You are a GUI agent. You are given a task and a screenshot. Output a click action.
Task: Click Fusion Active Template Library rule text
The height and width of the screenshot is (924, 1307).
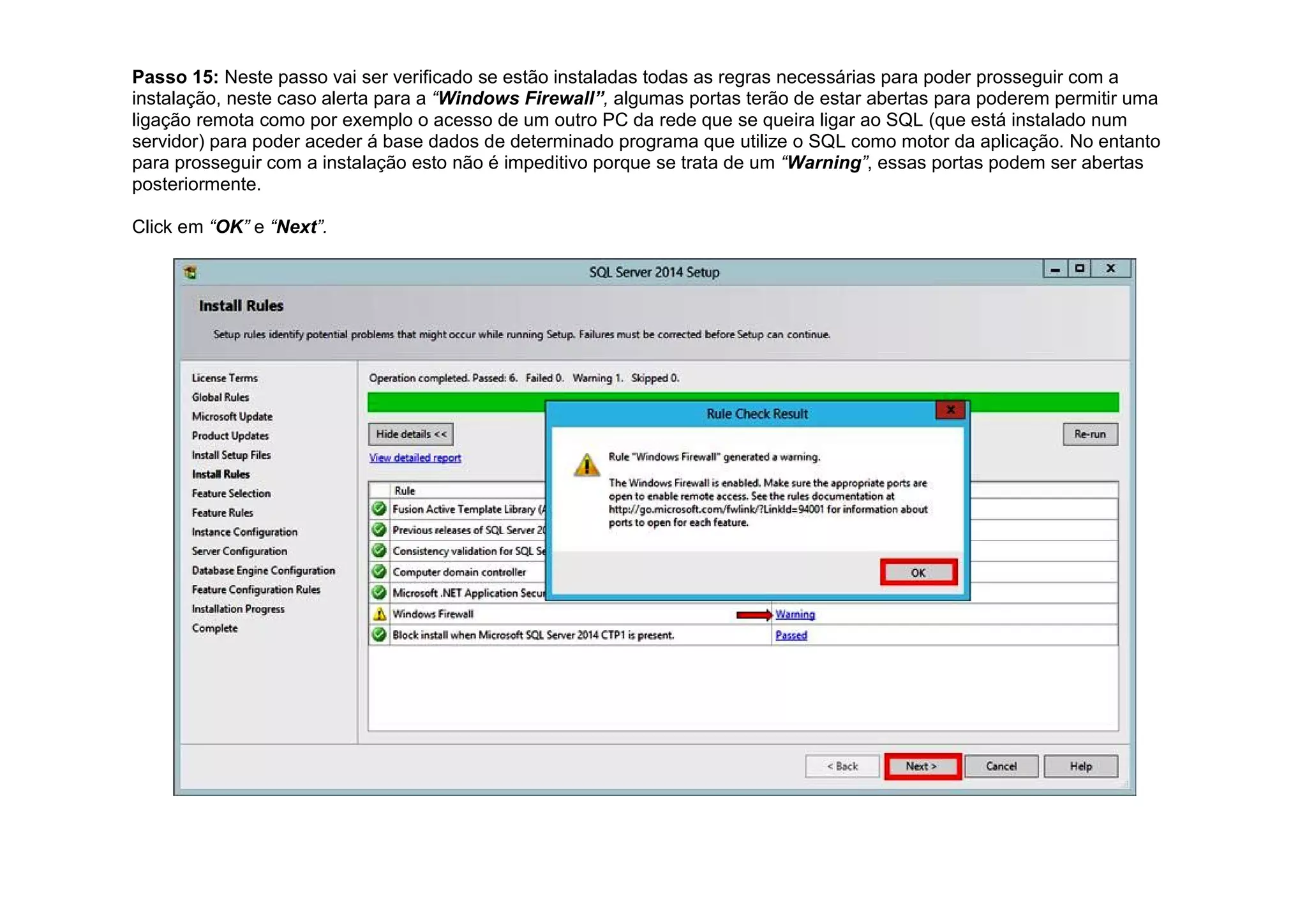(x=469, y=509)
